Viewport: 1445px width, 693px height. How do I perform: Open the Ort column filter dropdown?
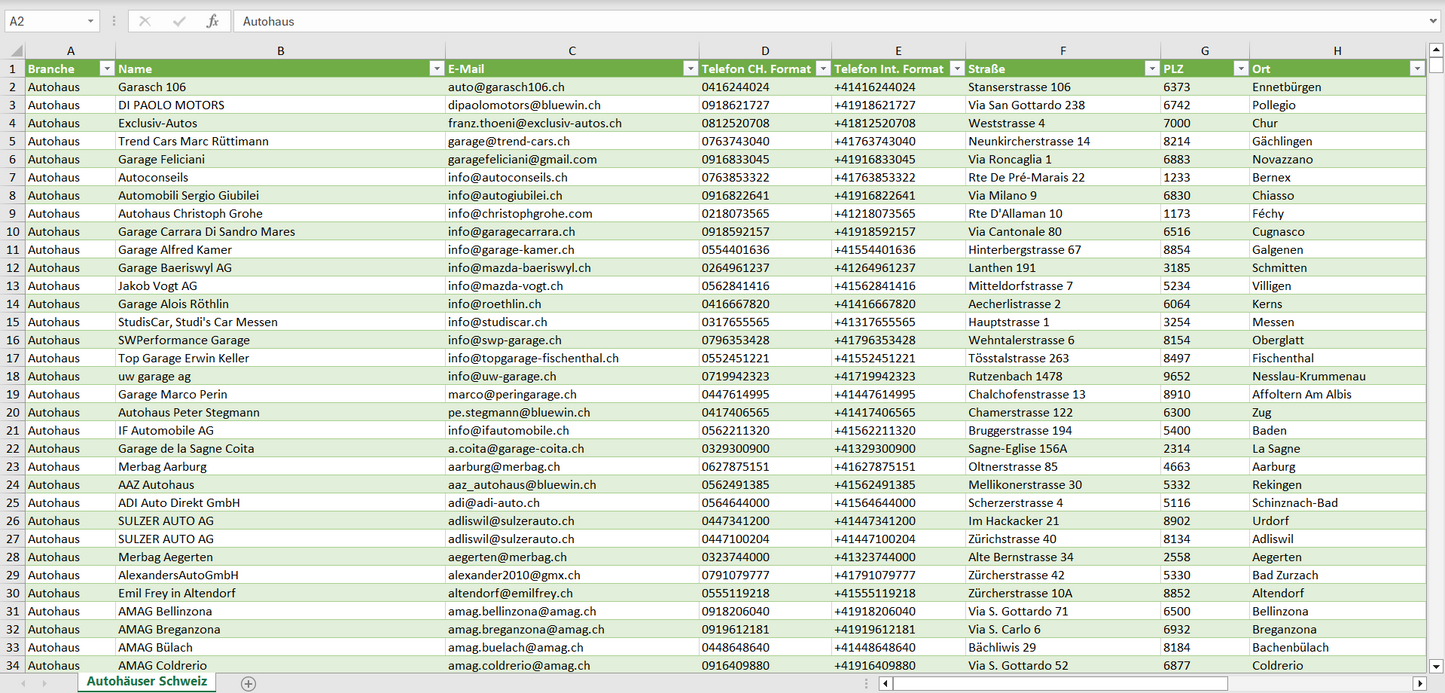click(1416, 69)
